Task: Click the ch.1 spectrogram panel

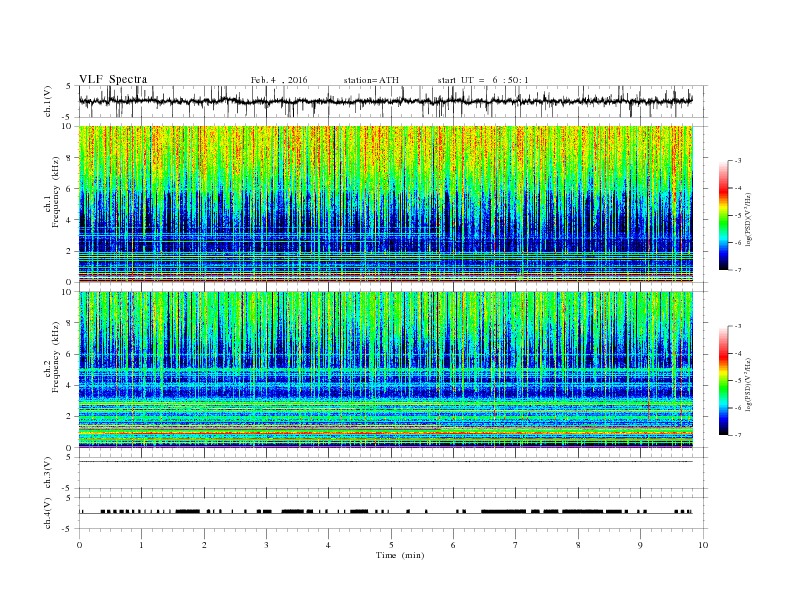Action: (x=386, y=204)
